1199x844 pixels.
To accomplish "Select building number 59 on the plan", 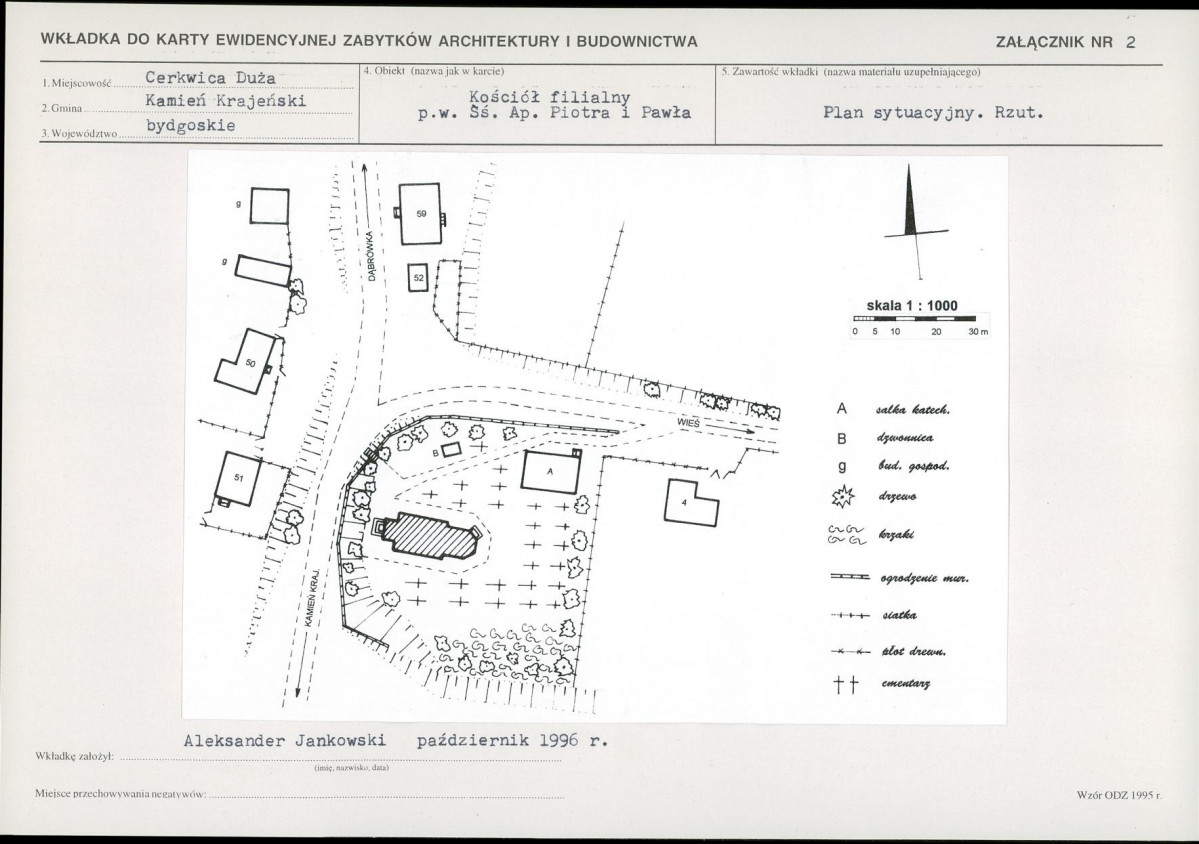I will point(420,214).
